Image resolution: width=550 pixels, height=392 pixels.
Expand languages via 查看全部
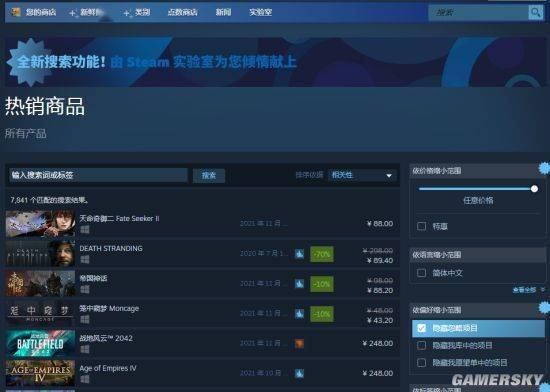pyautogui.click(x=528, y=290)
